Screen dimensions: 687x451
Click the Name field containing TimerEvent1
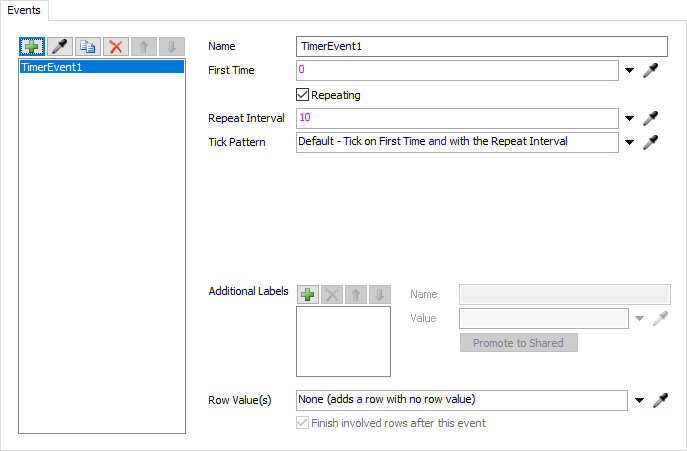click(x=481, y=47)
